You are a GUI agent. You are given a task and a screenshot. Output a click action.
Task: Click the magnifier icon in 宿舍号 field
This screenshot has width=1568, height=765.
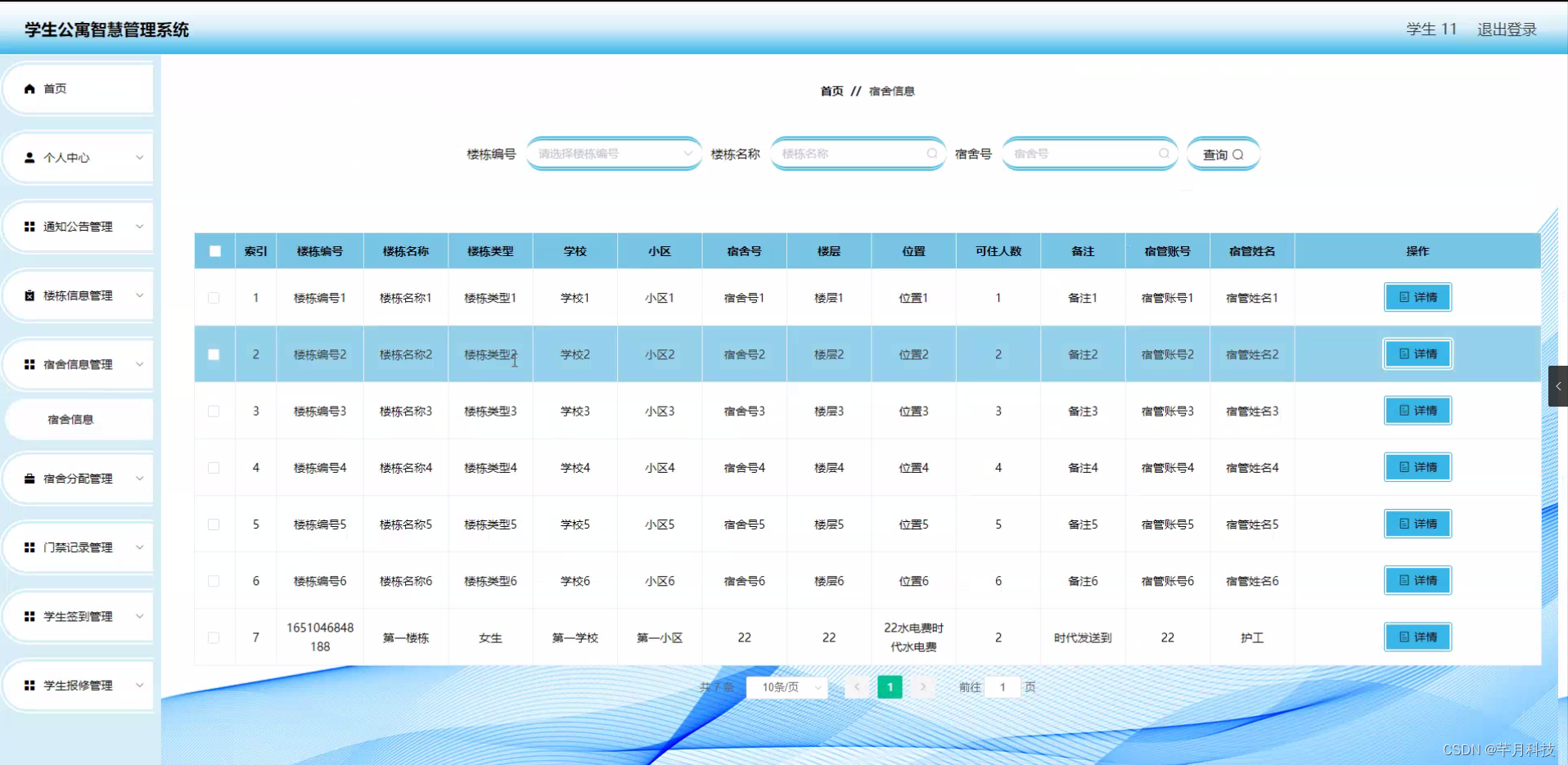(1163, 153)
